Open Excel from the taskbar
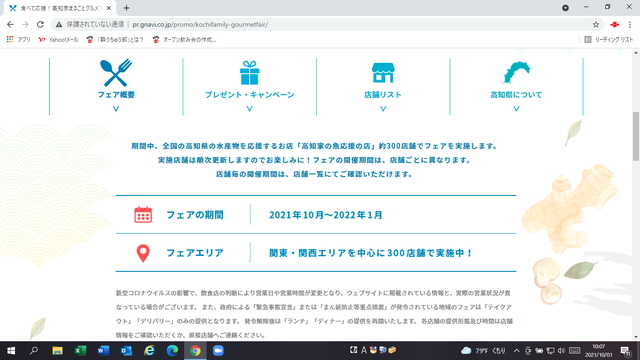This screenshot has width=640, height=360. click(x=80, y=351)
